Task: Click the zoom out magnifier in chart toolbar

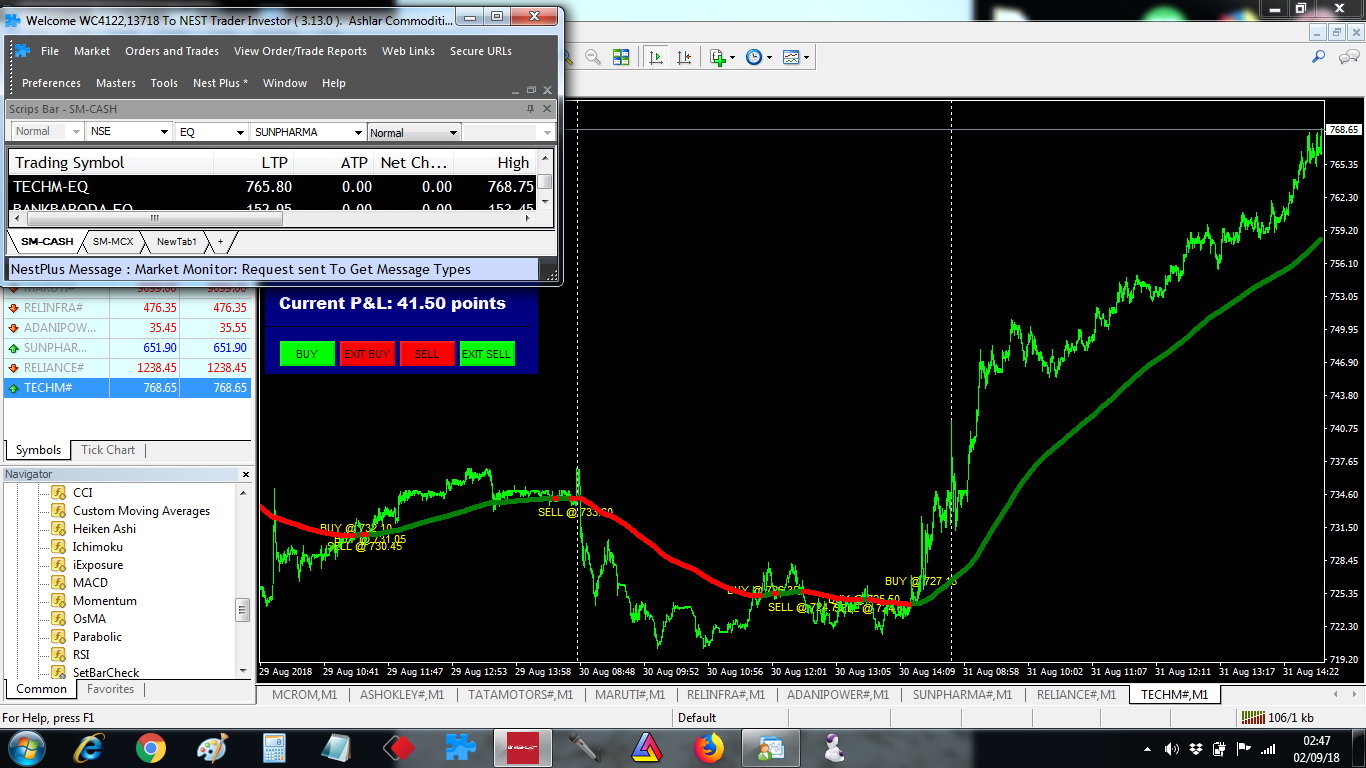Action: (x=593, y=57)
